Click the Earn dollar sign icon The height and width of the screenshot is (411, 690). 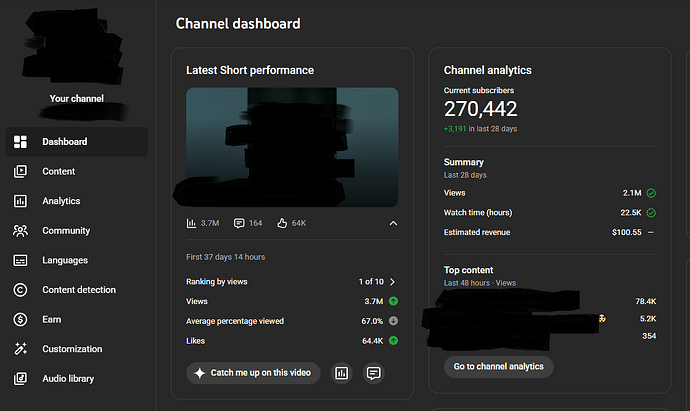click(x=20, y=319)
